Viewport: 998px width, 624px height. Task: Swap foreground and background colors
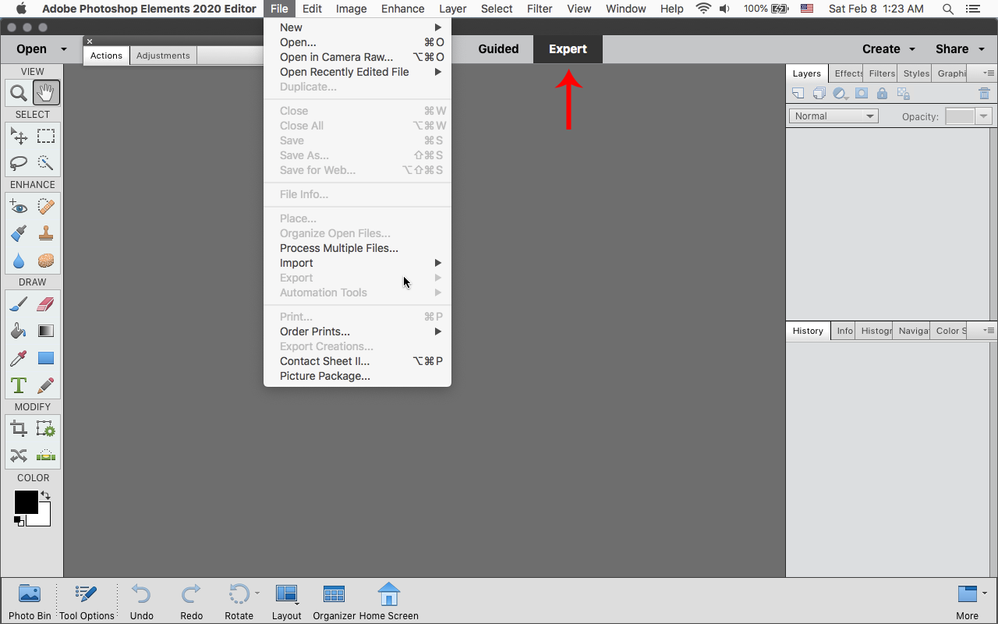(x=46, y=495)
